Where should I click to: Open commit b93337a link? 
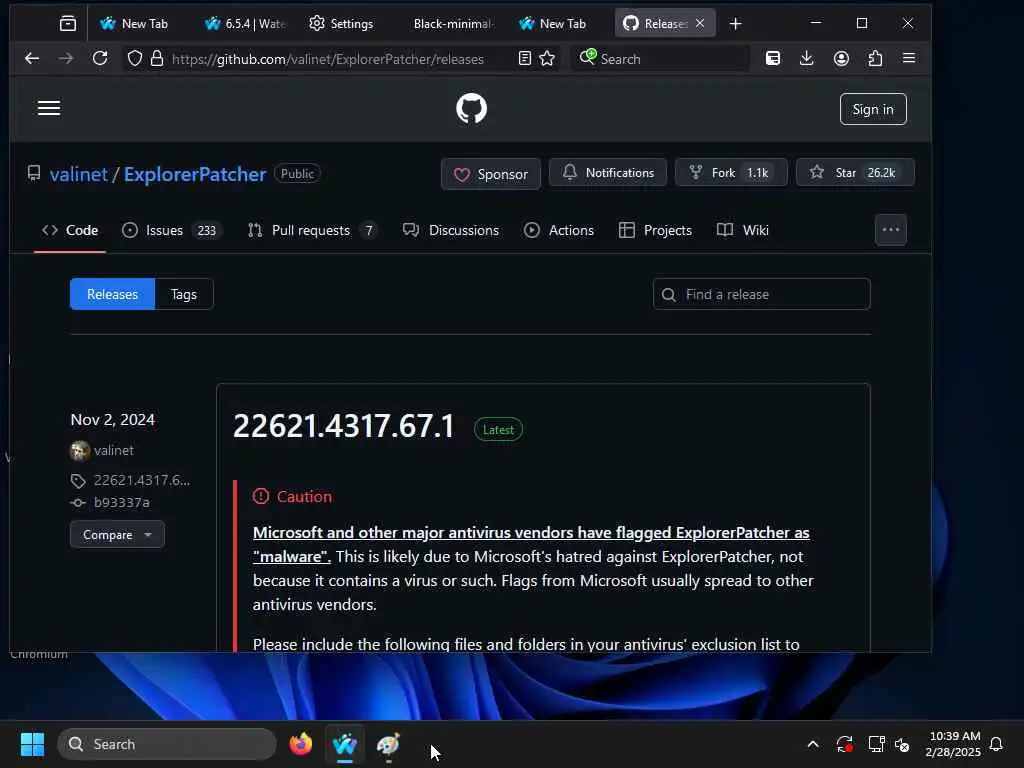pos(121,503)
